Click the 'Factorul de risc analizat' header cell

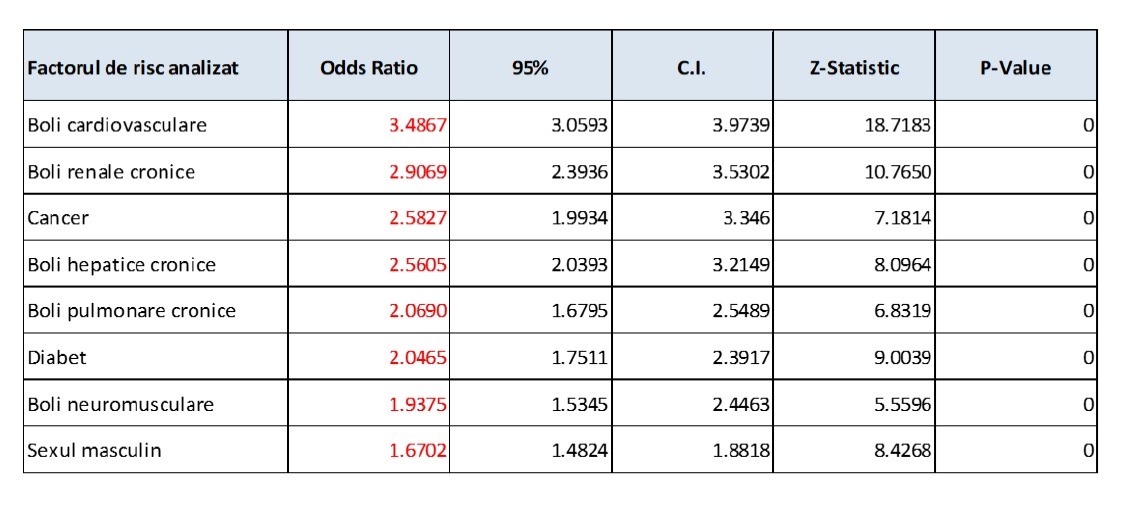coord(134,69)
